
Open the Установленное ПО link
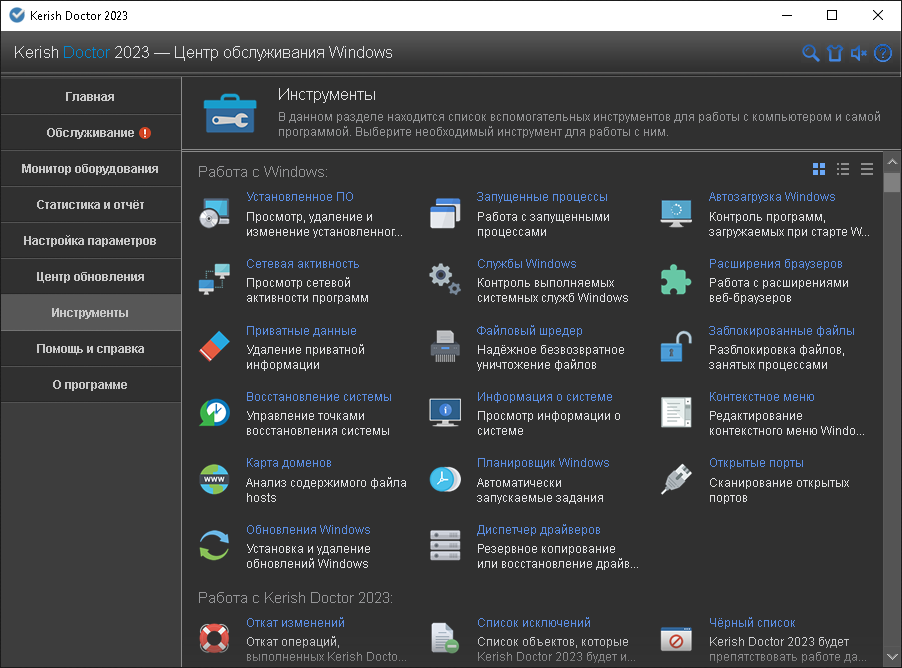pos(300,197)
